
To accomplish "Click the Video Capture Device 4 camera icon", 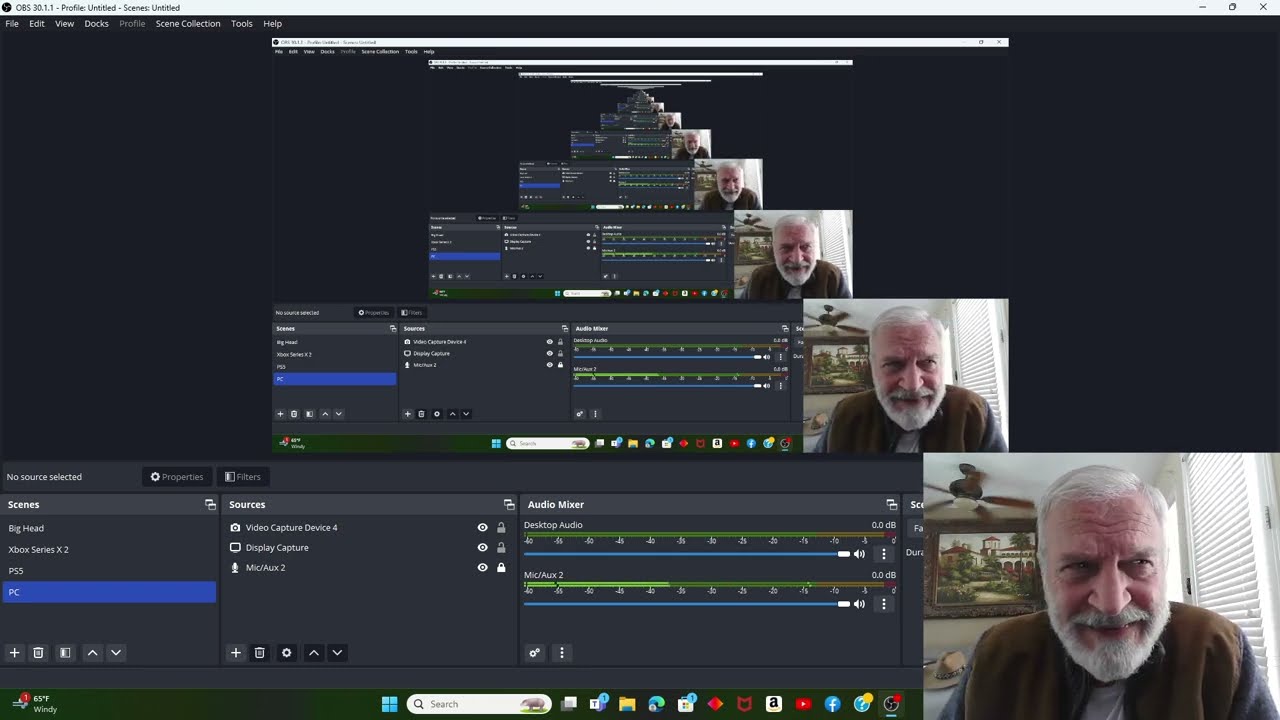I will [x=235, y=528].
